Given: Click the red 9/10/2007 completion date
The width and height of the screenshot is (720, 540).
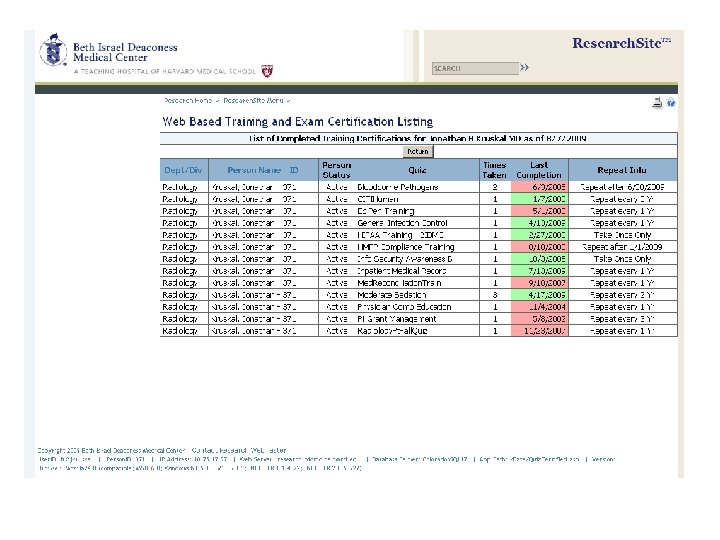Looking at the screenshot, I should (540, 283).
